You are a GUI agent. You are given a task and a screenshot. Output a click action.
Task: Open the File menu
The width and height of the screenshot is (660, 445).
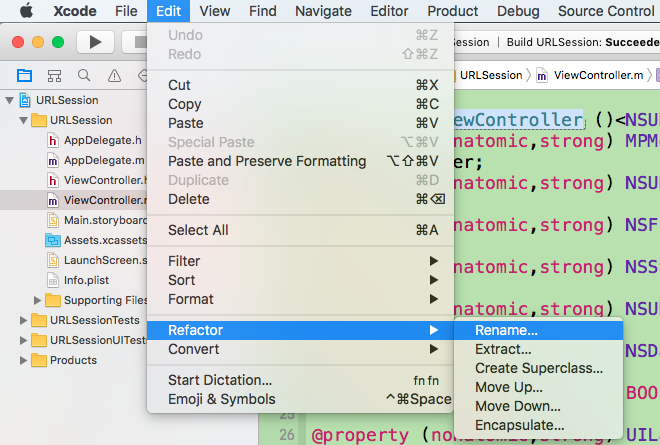pos(126,11)
